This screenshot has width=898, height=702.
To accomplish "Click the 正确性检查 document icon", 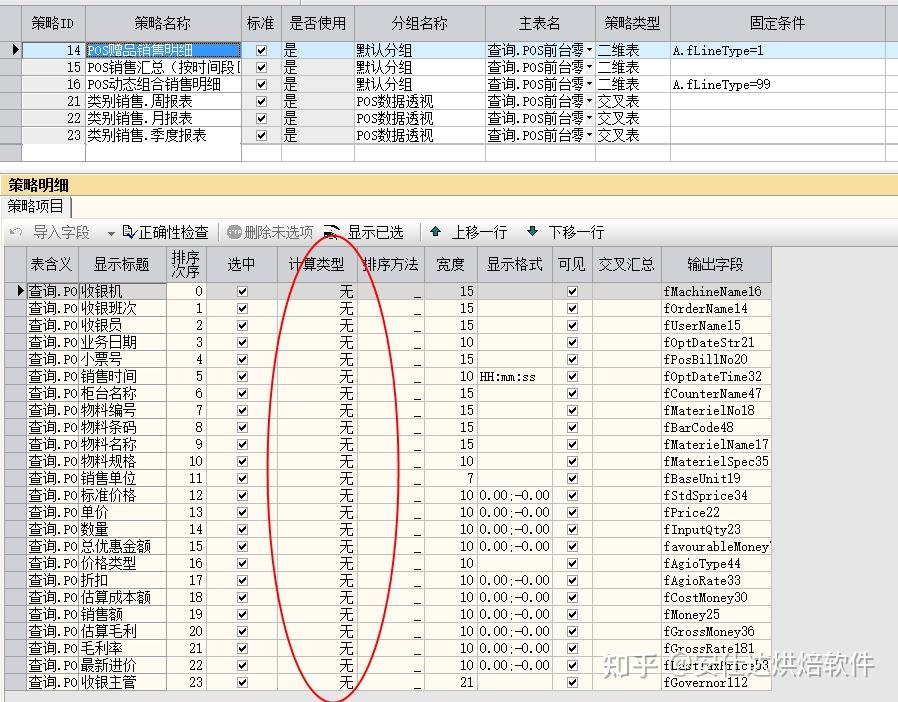I will click(x=129, y=232).
